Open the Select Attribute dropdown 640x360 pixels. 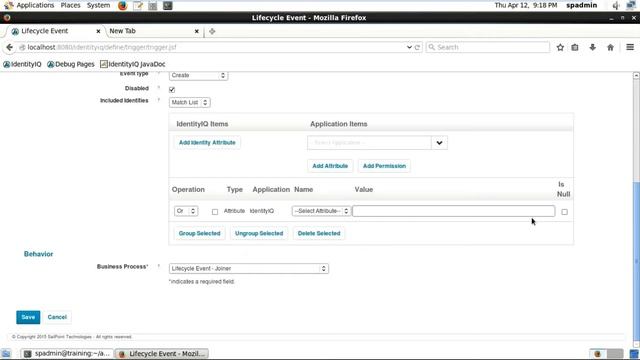[321, 211]
